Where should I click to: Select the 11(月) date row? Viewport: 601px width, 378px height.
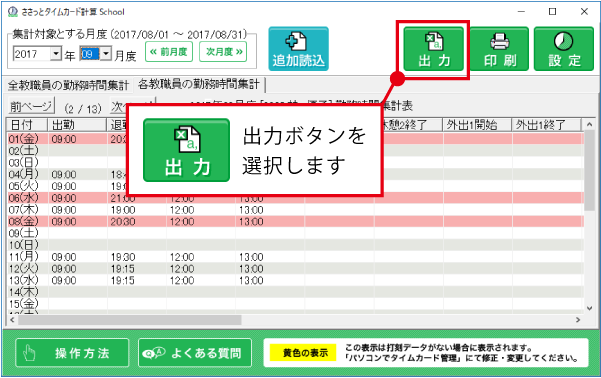pos(296,257)
